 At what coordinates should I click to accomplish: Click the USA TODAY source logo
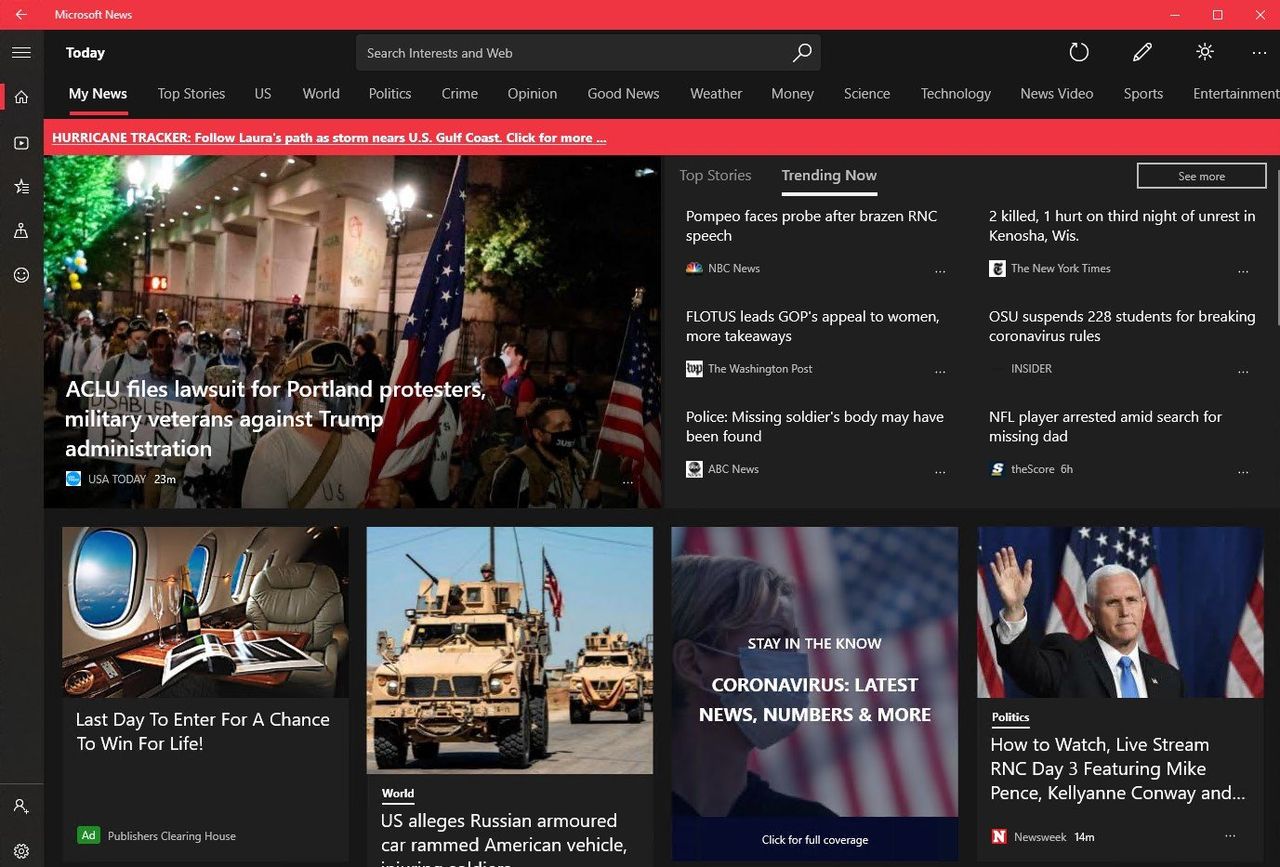coord(73,479)
